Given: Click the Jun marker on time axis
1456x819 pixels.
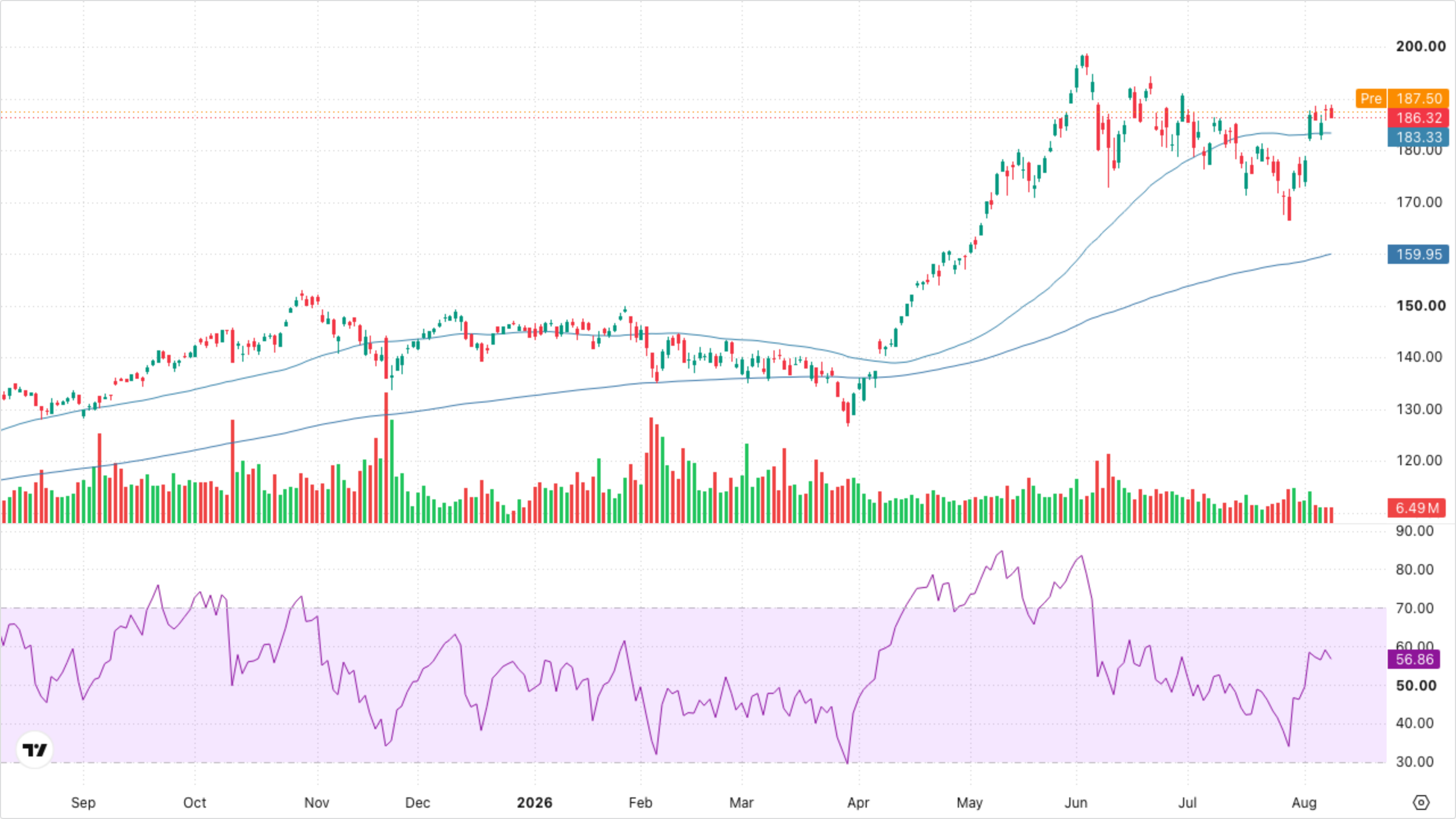Looking at the screenshot, I should (1076, 803).
